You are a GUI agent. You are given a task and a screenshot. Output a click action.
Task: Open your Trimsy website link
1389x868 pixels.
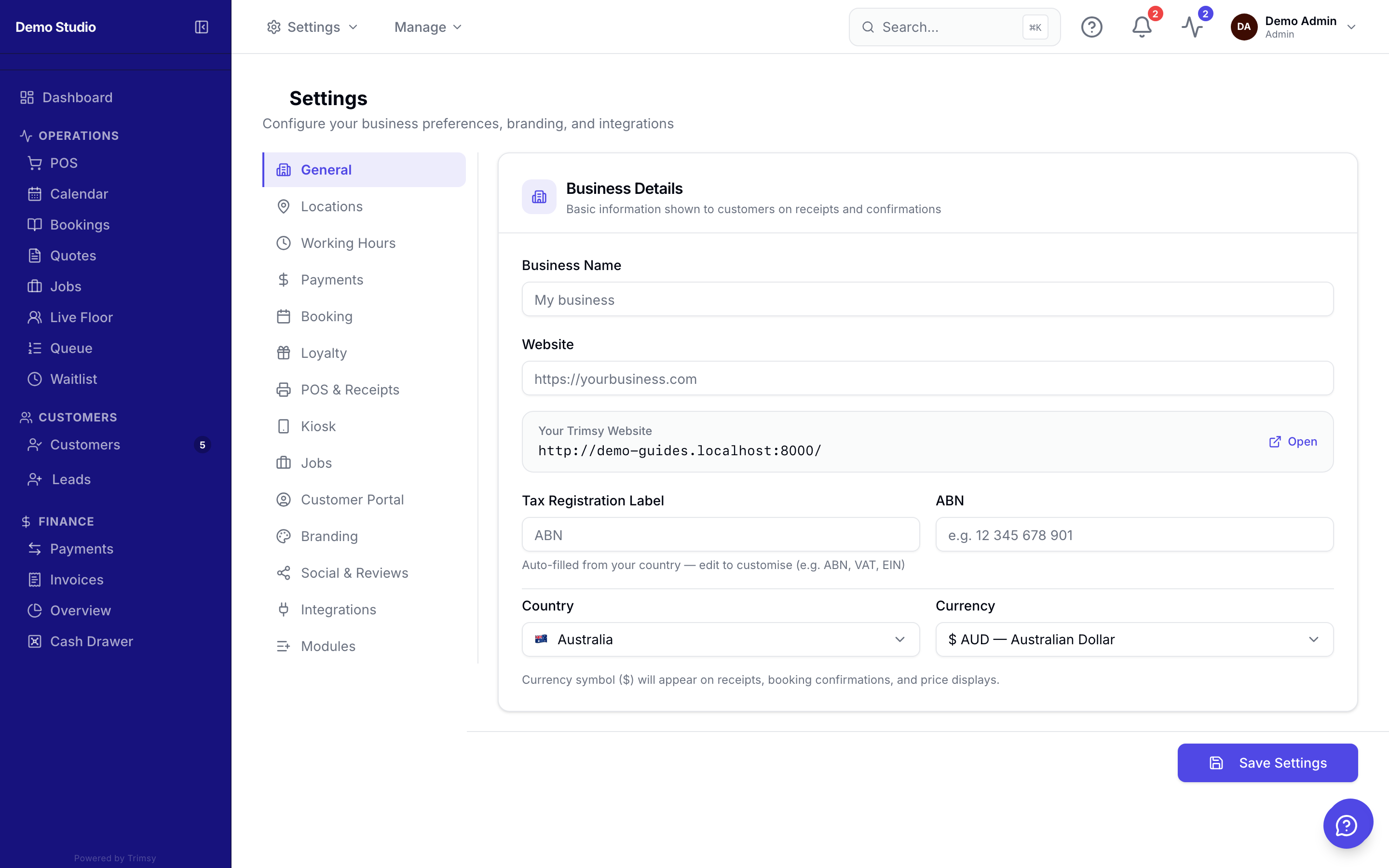pyautogui.click(x=1293, y=441)
